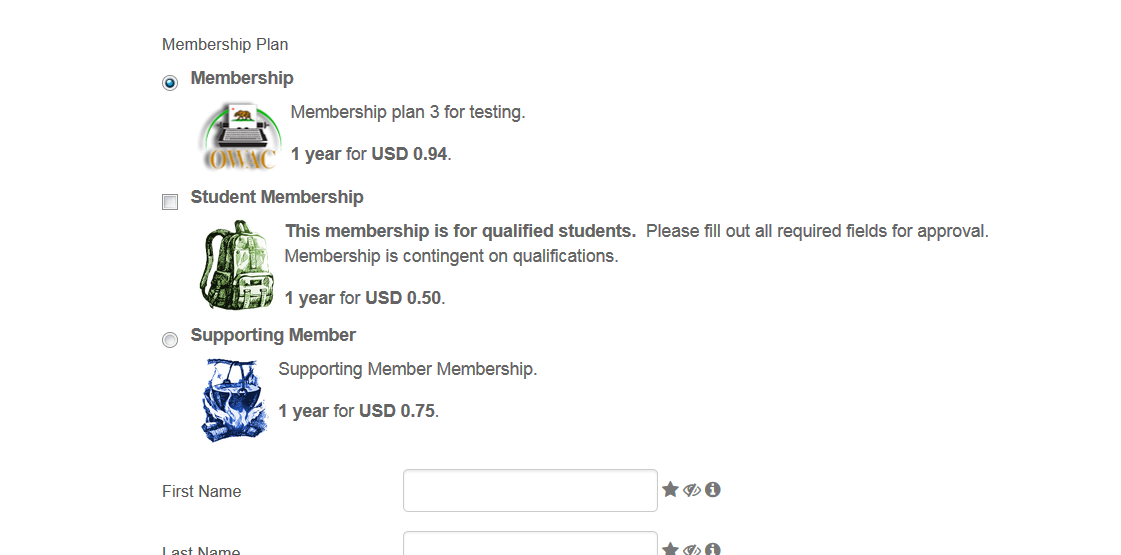Select the Supporting Member radio button
The image size is (1121, 555).
pyautogui.click(x=169, y=340)
